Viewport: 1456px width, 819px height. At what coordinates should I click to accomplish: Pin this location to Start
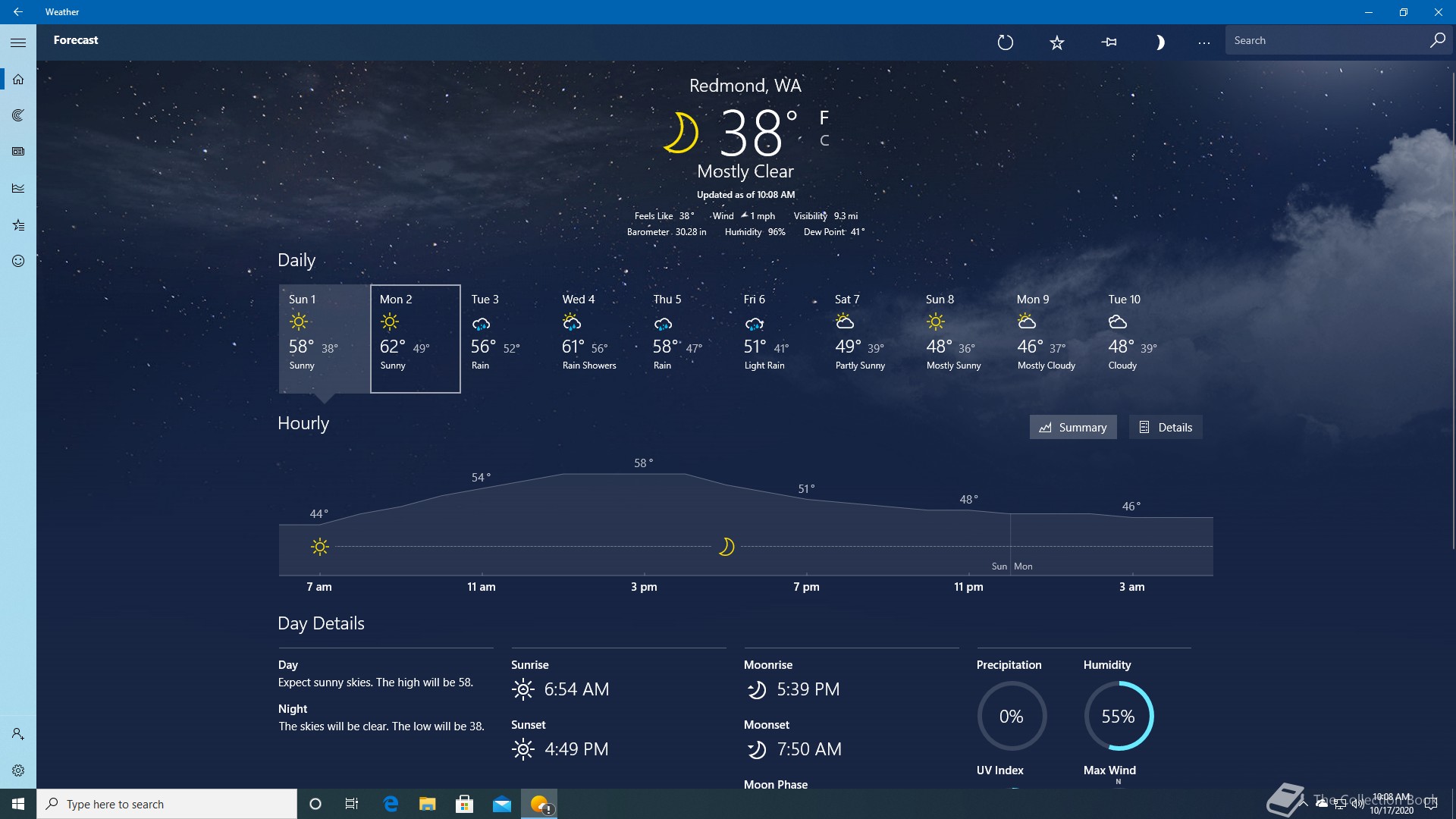[1109, 42]
